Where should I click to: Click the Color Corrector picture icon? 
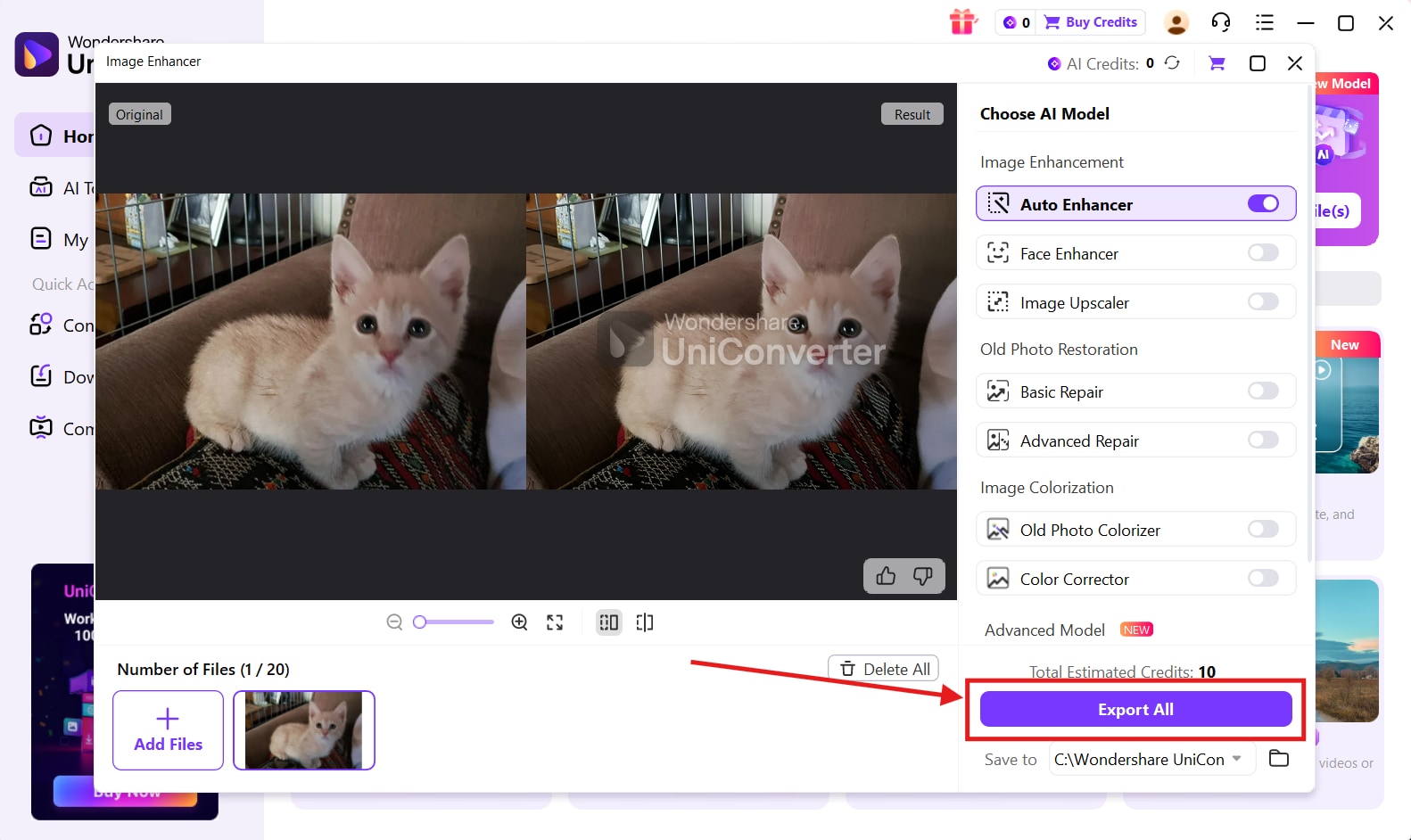(x=998, y=579)
